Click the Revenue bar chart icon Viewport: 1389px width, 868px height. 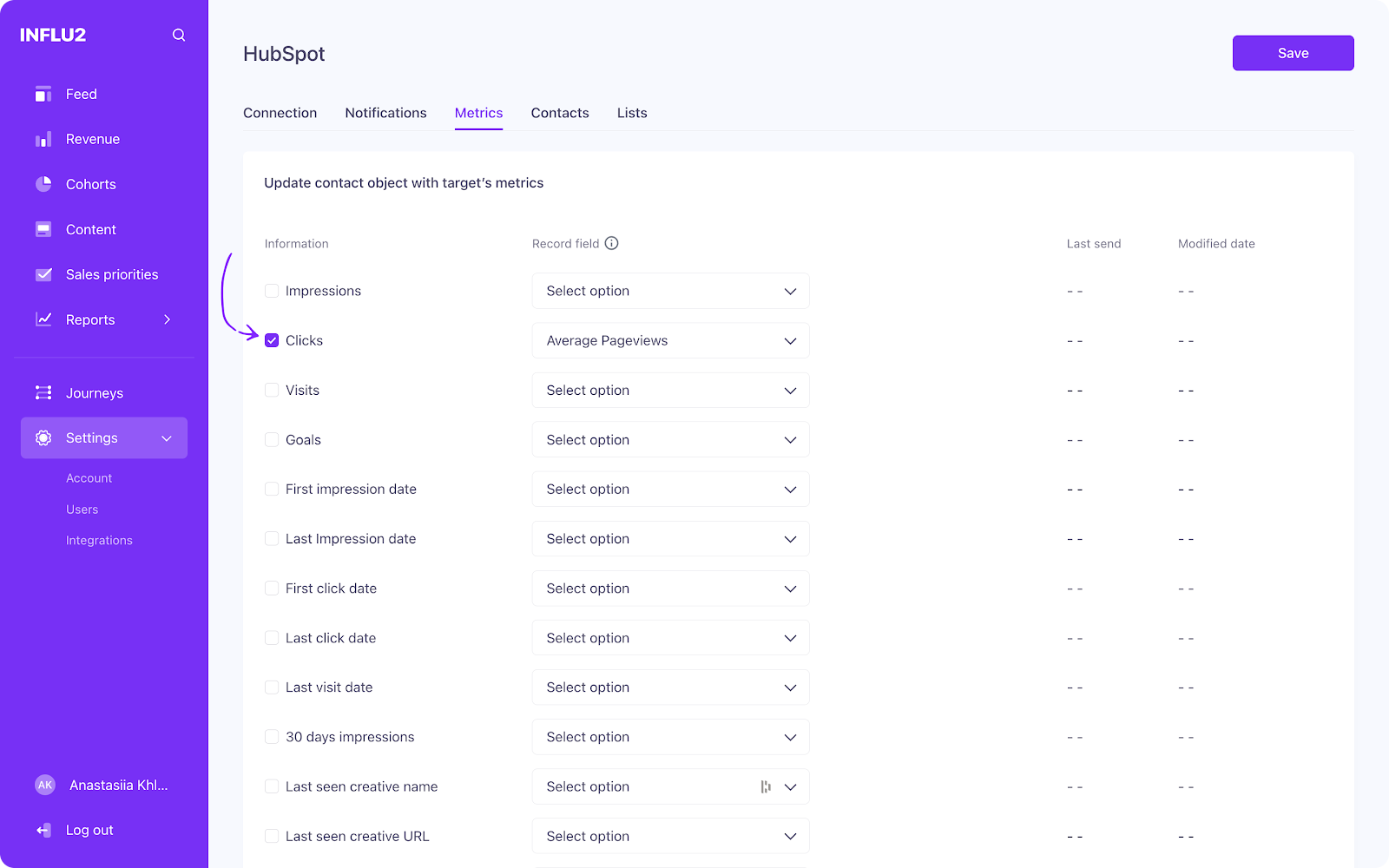(43, 139)
